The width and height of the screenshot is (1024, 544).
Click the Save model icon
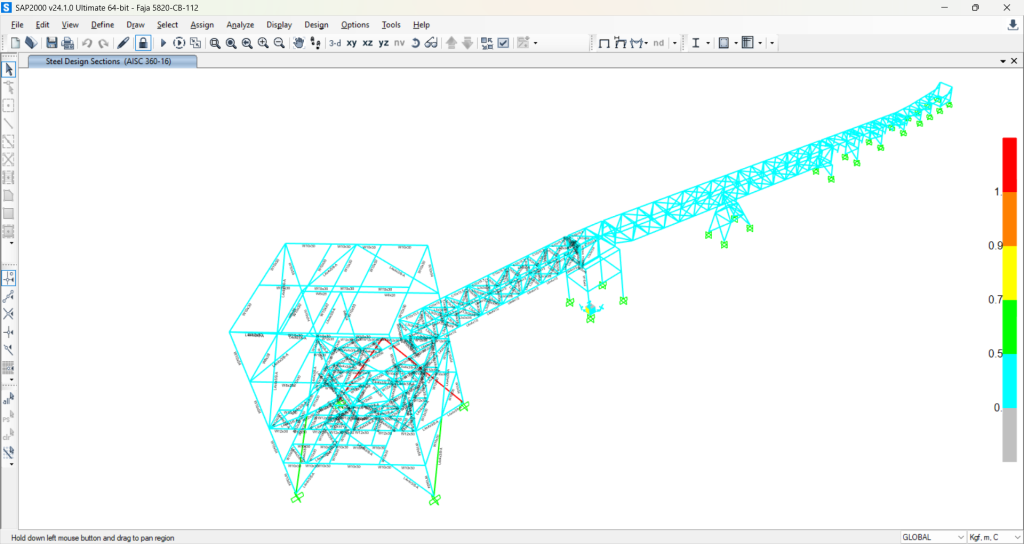coord(51,43)
